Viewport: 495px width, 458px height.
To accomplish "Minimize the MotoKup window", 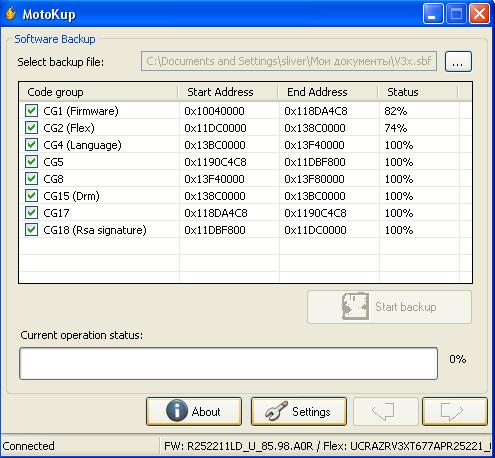I will tap(433, 14).
